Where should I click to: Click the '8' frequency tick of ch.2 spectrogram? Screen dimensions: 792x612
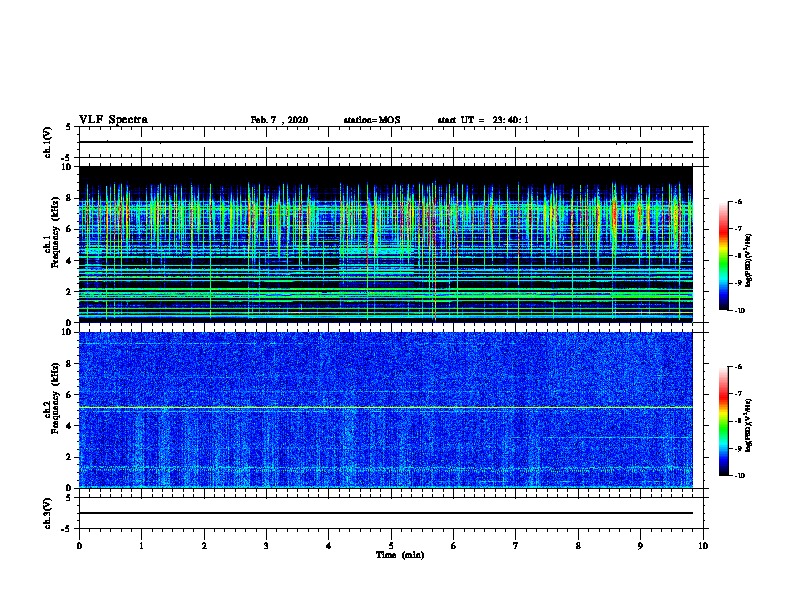69,364
